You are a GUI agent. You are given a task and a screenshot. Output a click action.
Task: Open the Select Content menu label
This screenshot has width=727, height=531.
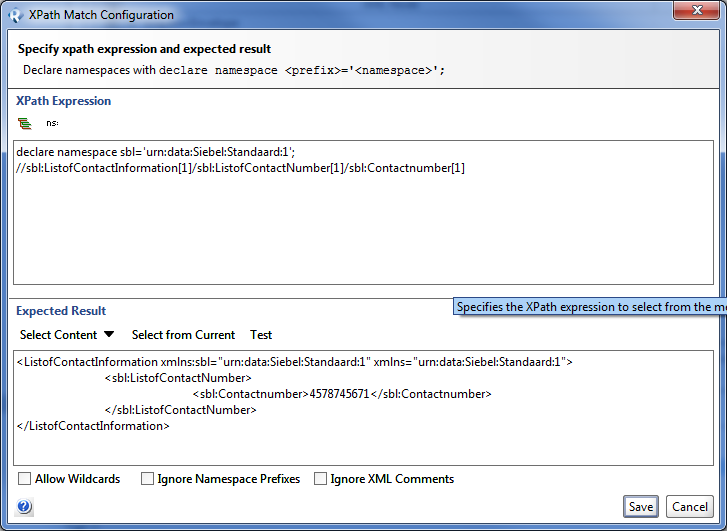click(x=58, y=335)
